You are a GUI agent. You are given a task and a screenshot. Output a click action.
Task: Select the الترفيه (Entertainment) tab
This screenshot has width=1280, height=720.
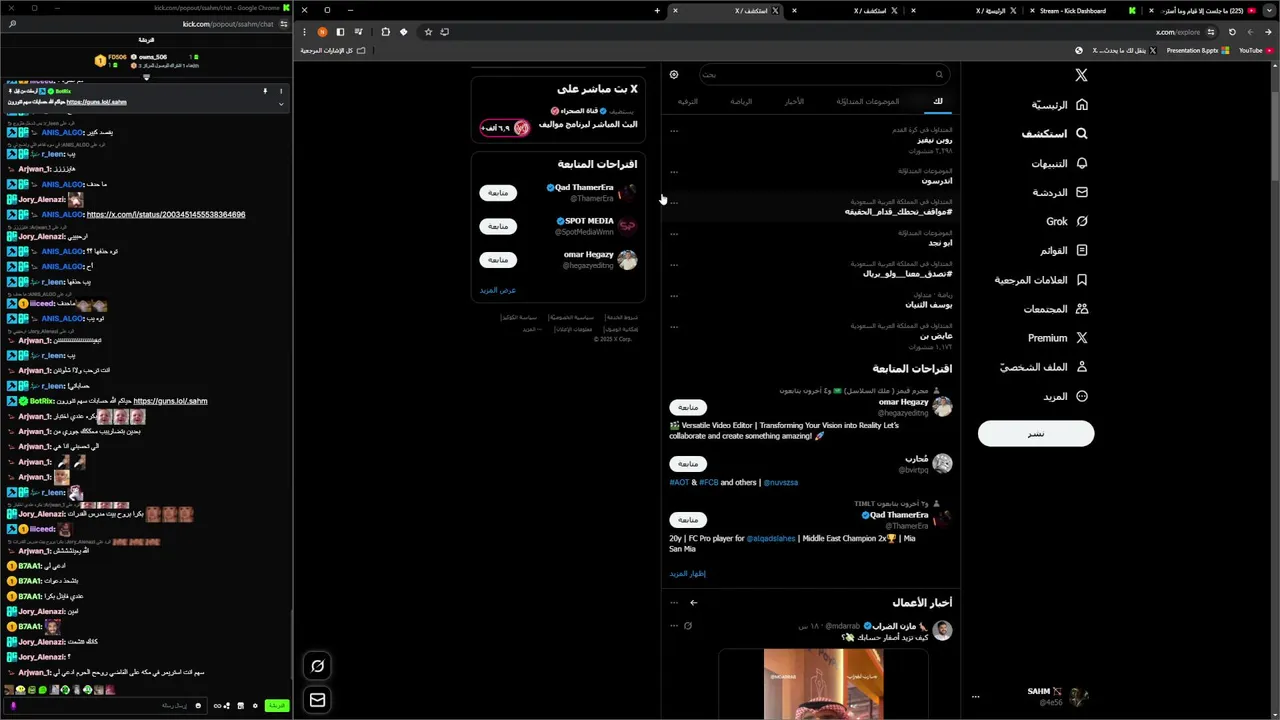pos(688,101)
